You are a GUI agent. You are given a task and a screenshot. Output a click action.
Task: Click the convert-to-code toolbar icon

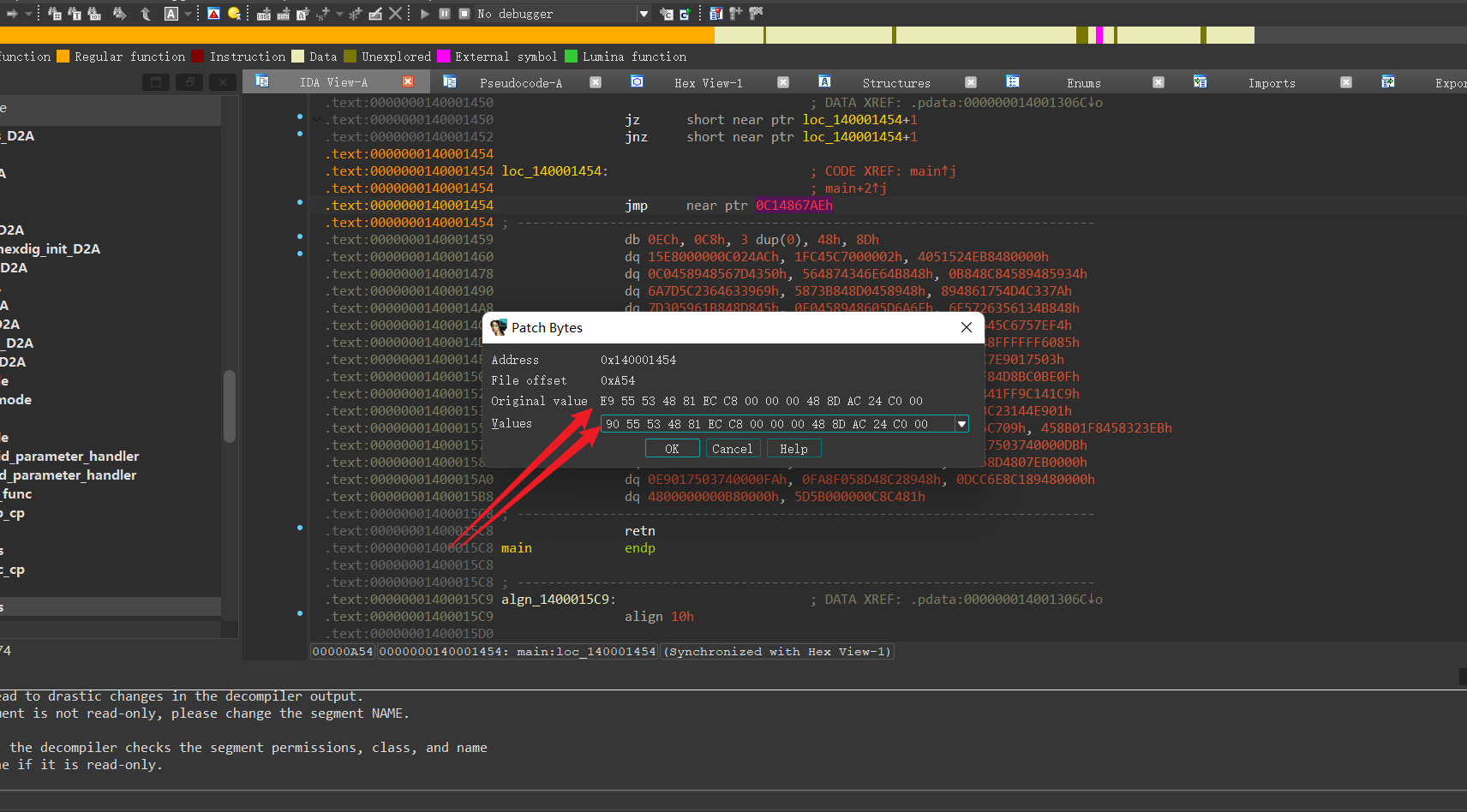tap(264, 14)
